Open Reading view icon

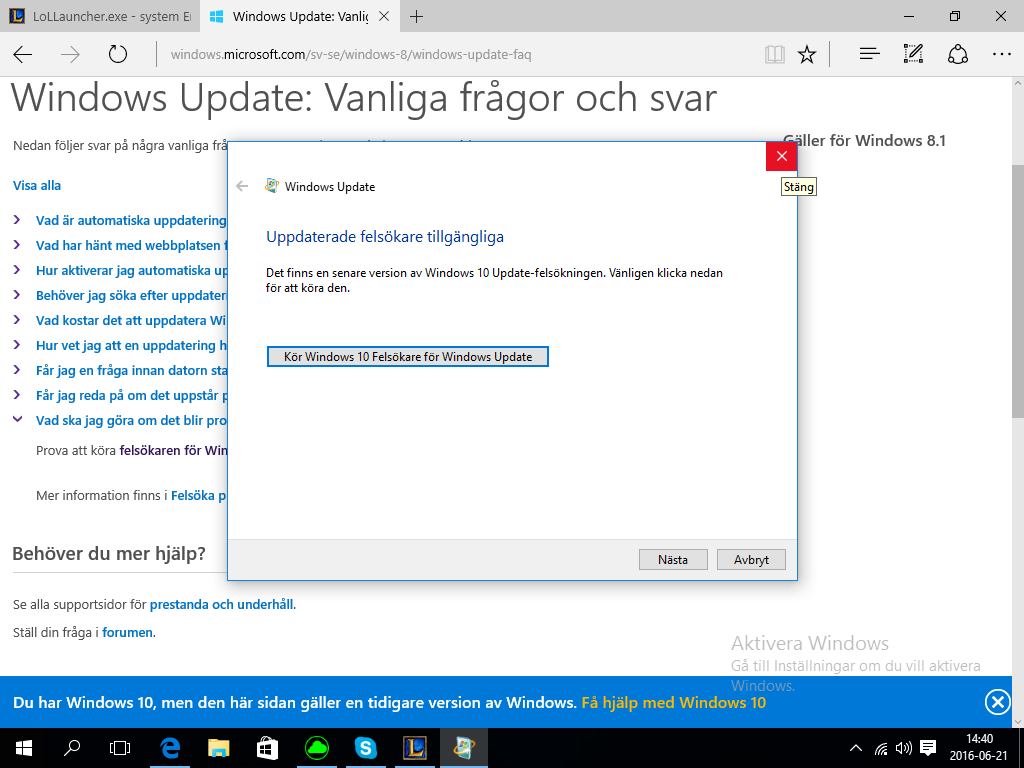click(775, 54)
